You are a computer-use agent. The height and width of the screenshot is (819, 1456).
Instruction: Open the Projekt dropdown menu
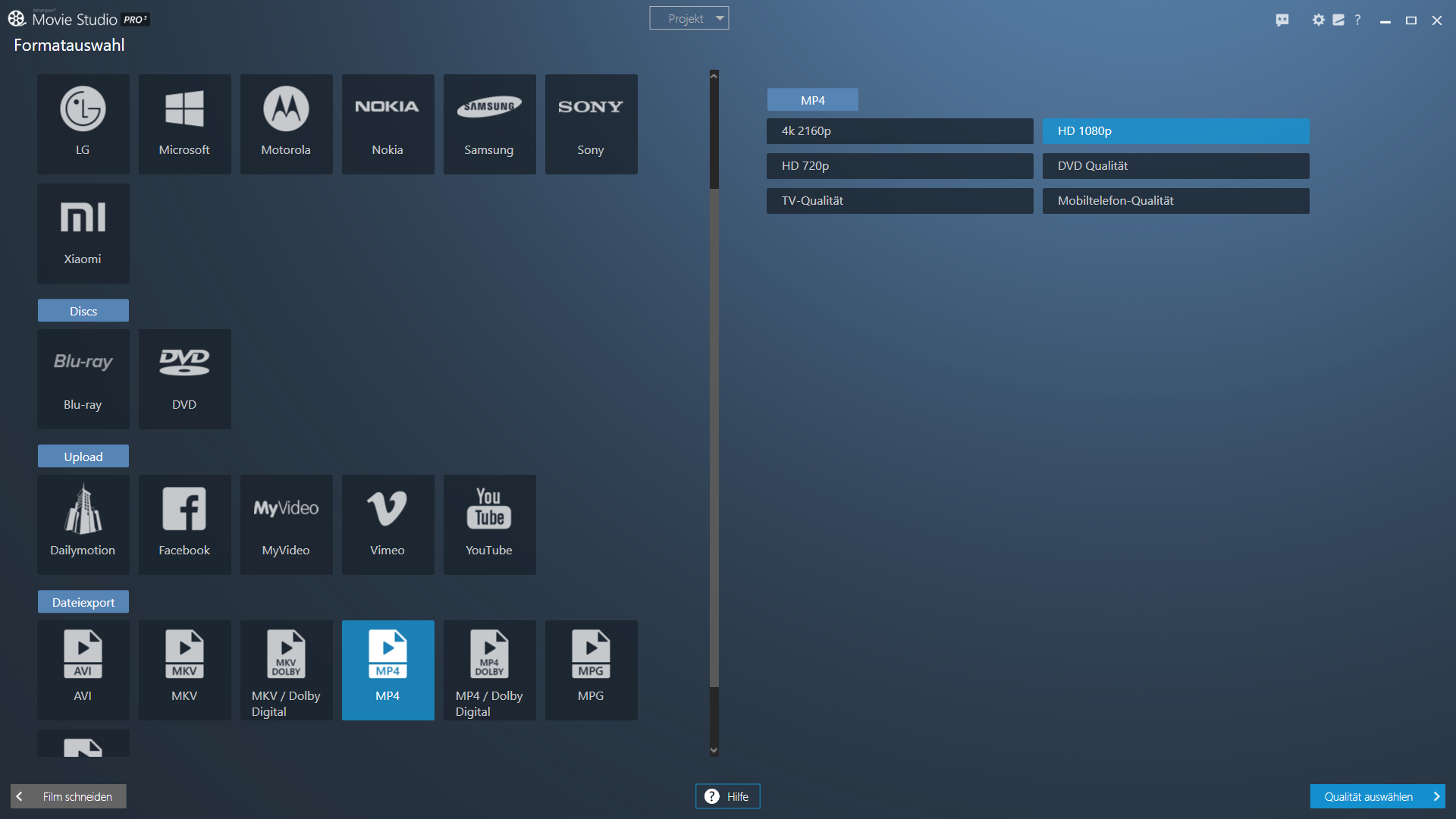point(689,18)
